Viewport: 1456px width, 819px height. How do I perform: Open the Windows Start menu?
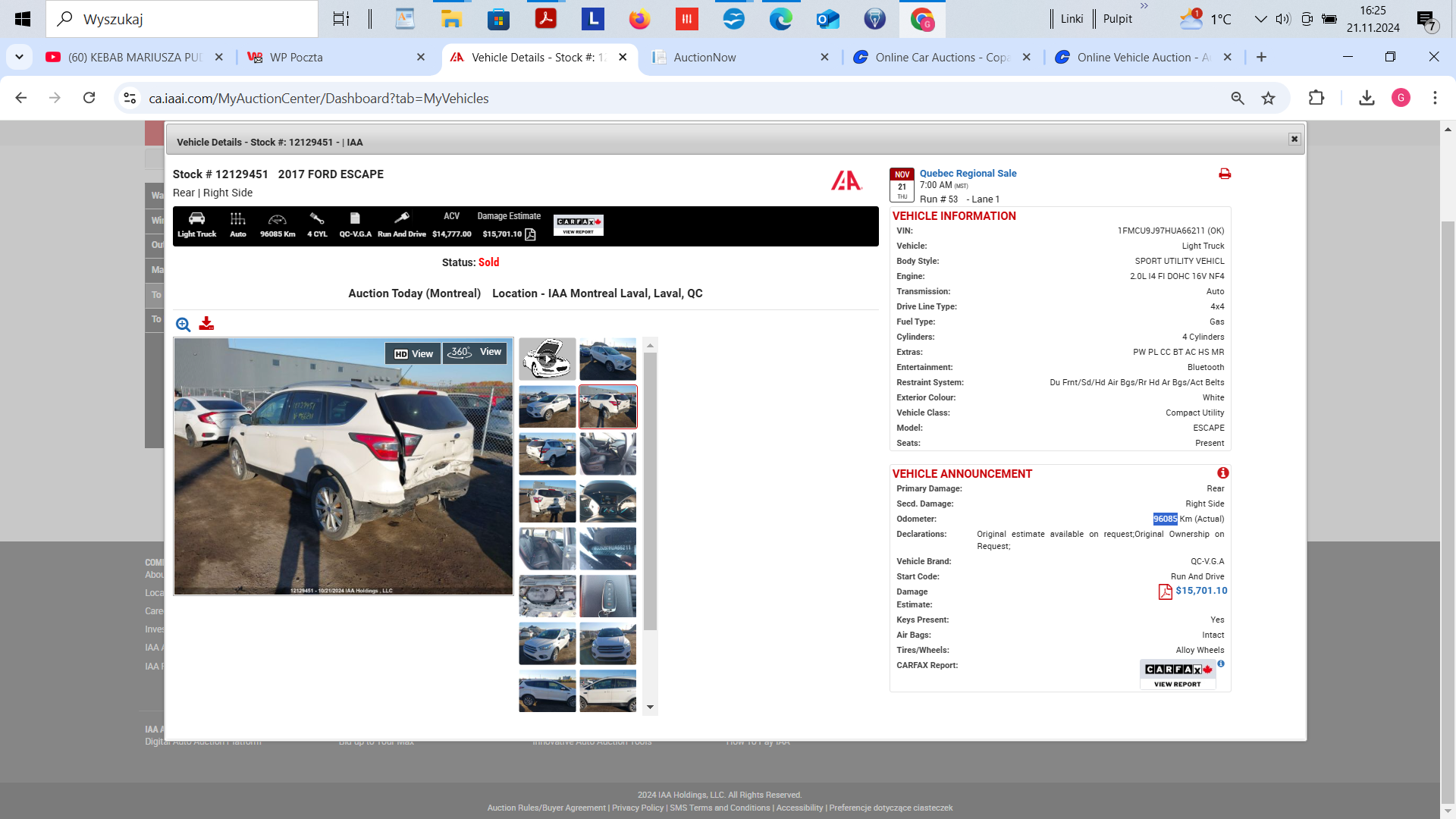[x=23, y=19]
